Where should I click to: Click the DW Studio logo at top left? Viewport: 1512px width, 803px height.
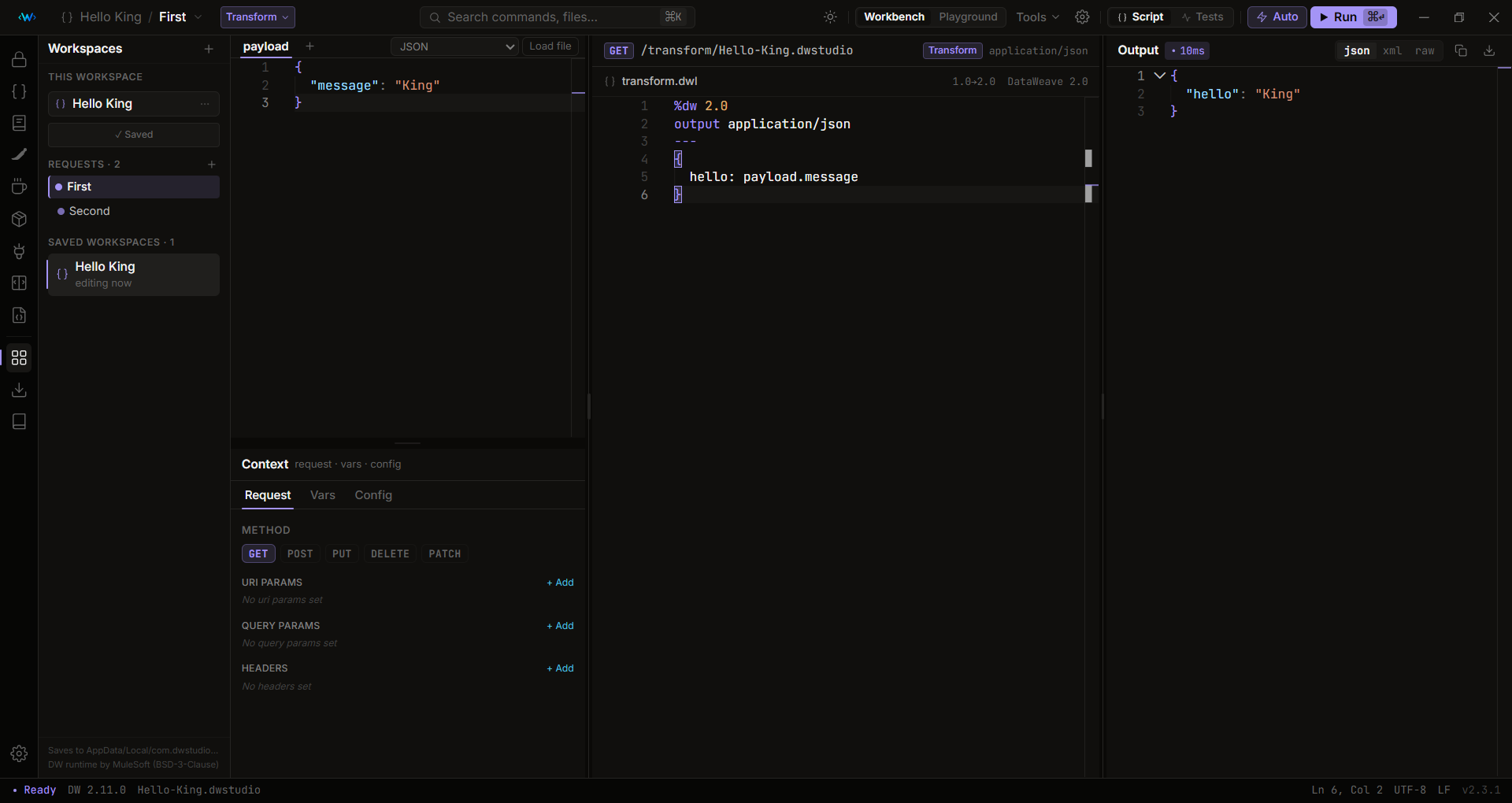pos(27,17)
